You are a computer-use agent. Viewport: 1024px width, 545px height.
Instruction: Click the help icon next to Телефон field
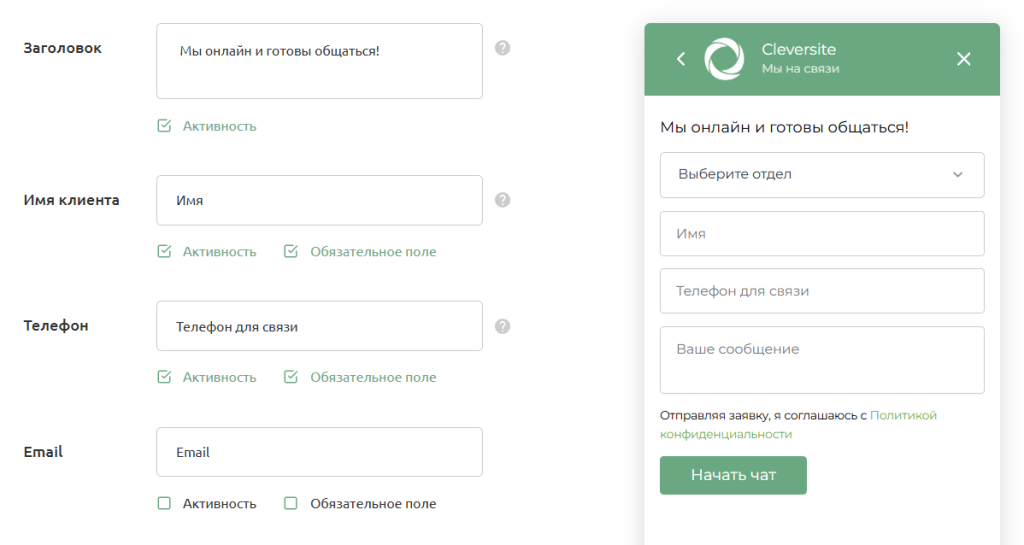tap(503, 326)
